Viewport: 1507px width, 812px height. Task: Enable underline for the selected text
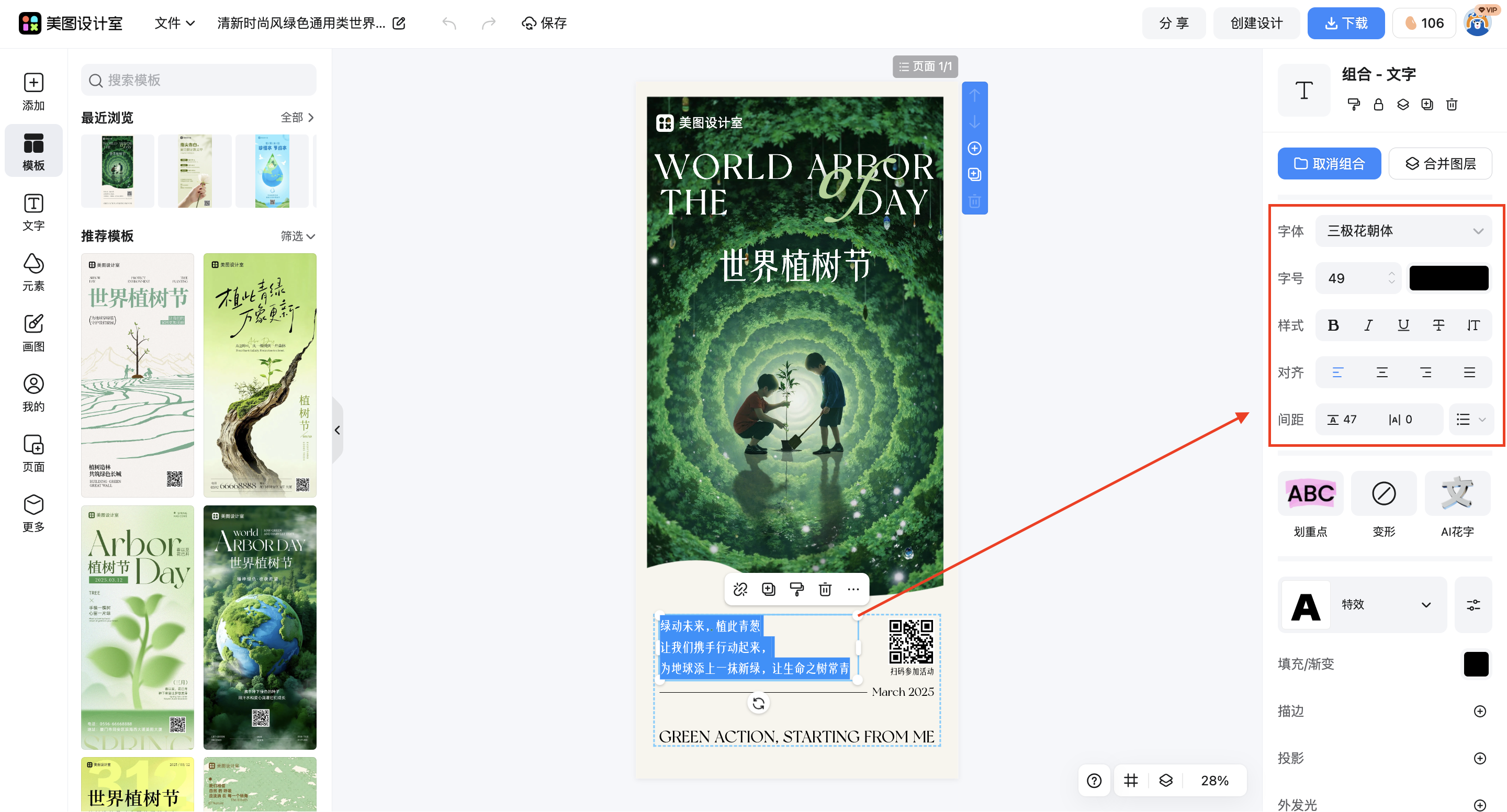coord(1403,325)
